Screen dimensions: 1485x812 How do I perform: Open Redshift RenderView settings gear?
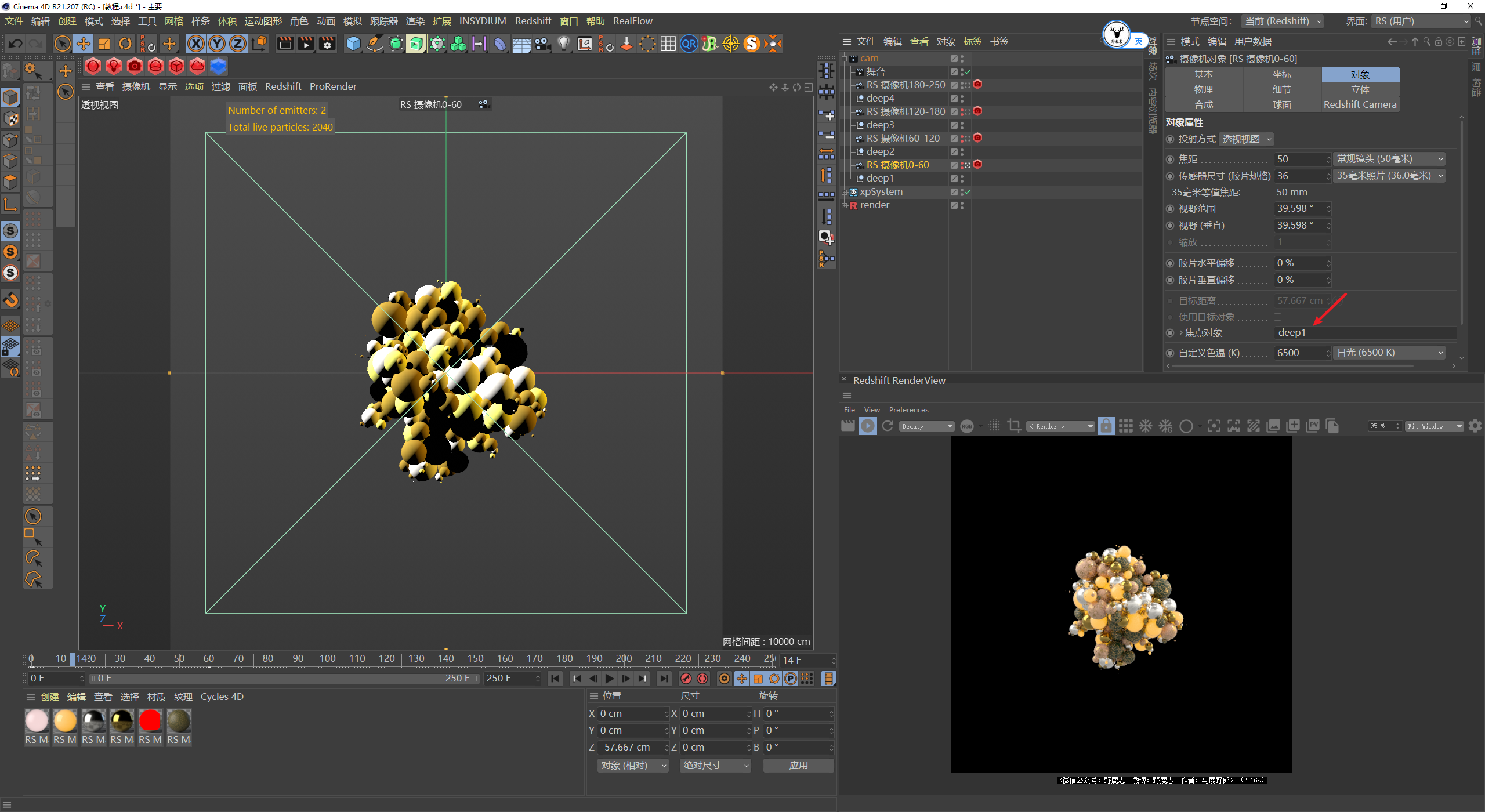1475,426
